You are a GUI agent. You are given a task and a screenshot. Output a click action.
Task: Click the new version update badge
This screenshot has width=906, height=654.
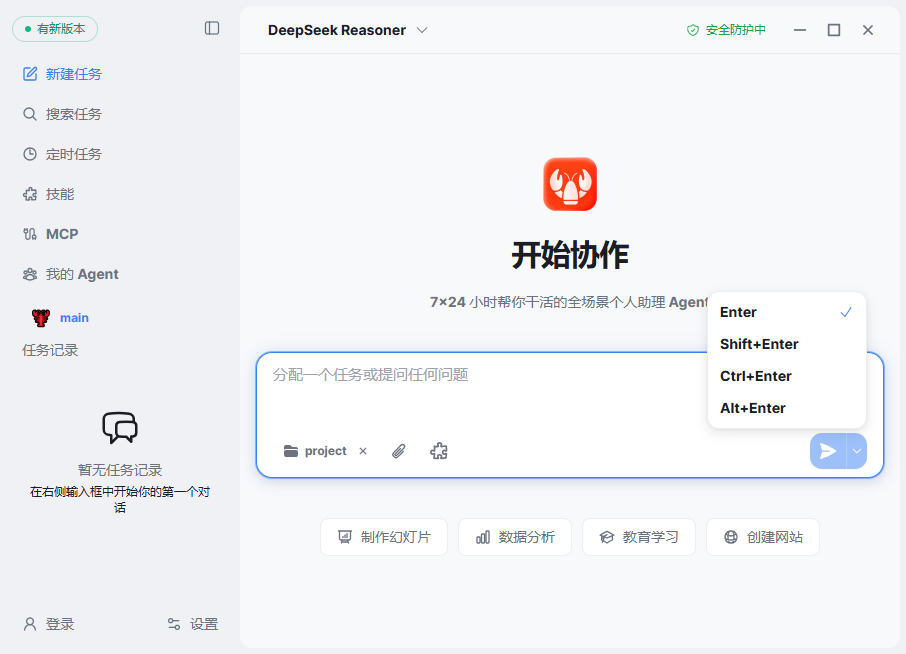point(55,29)
